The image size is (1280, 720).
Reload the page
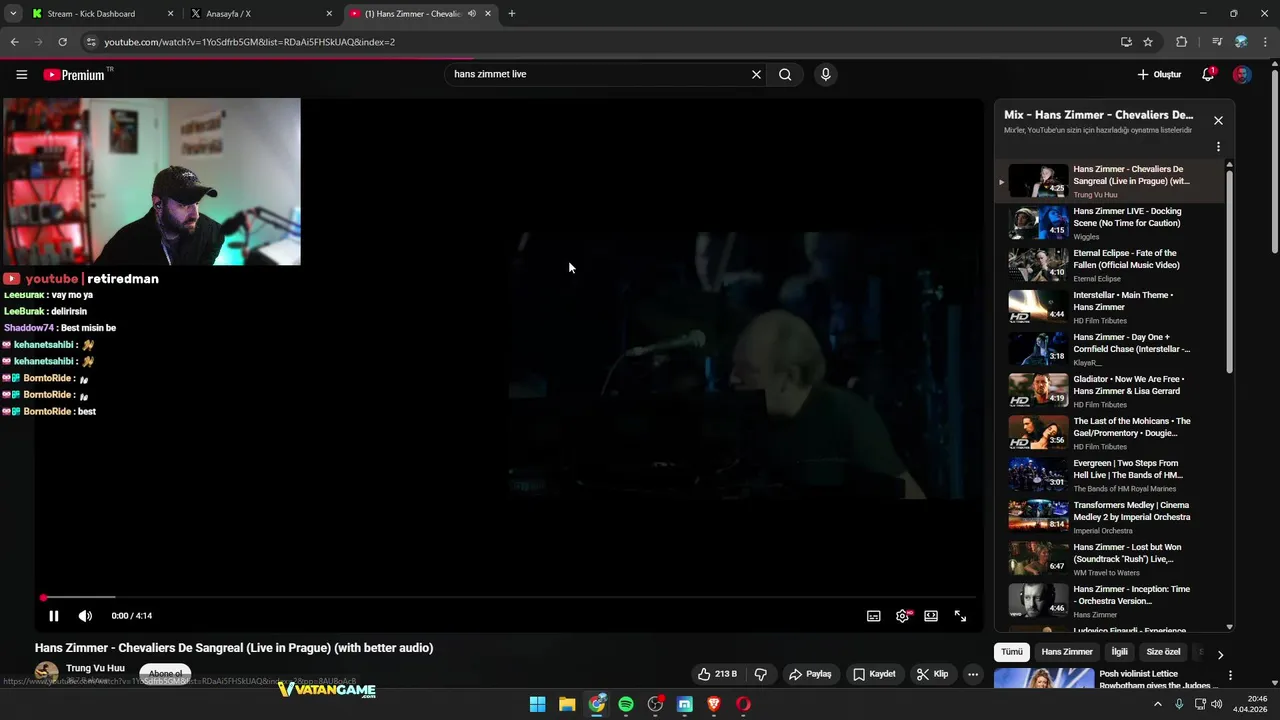[62, 42]
